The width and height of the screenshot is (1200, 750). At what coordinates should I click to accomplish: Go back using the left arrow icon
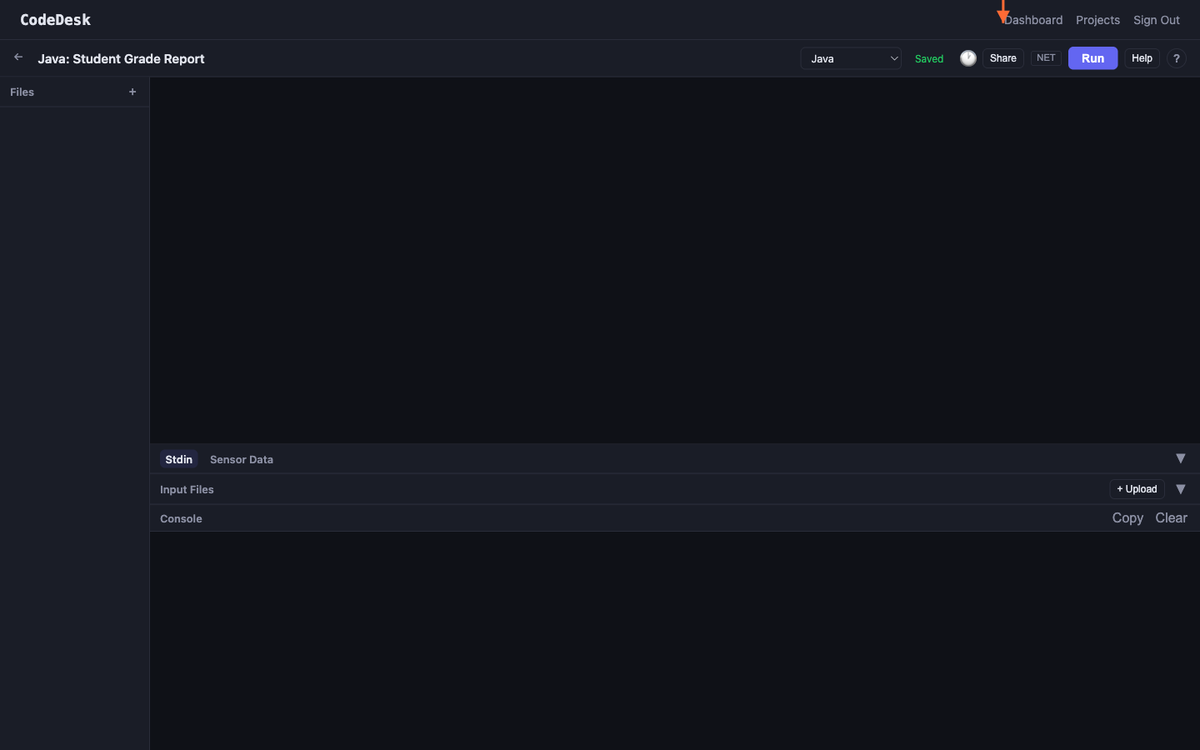click(18, 58)
